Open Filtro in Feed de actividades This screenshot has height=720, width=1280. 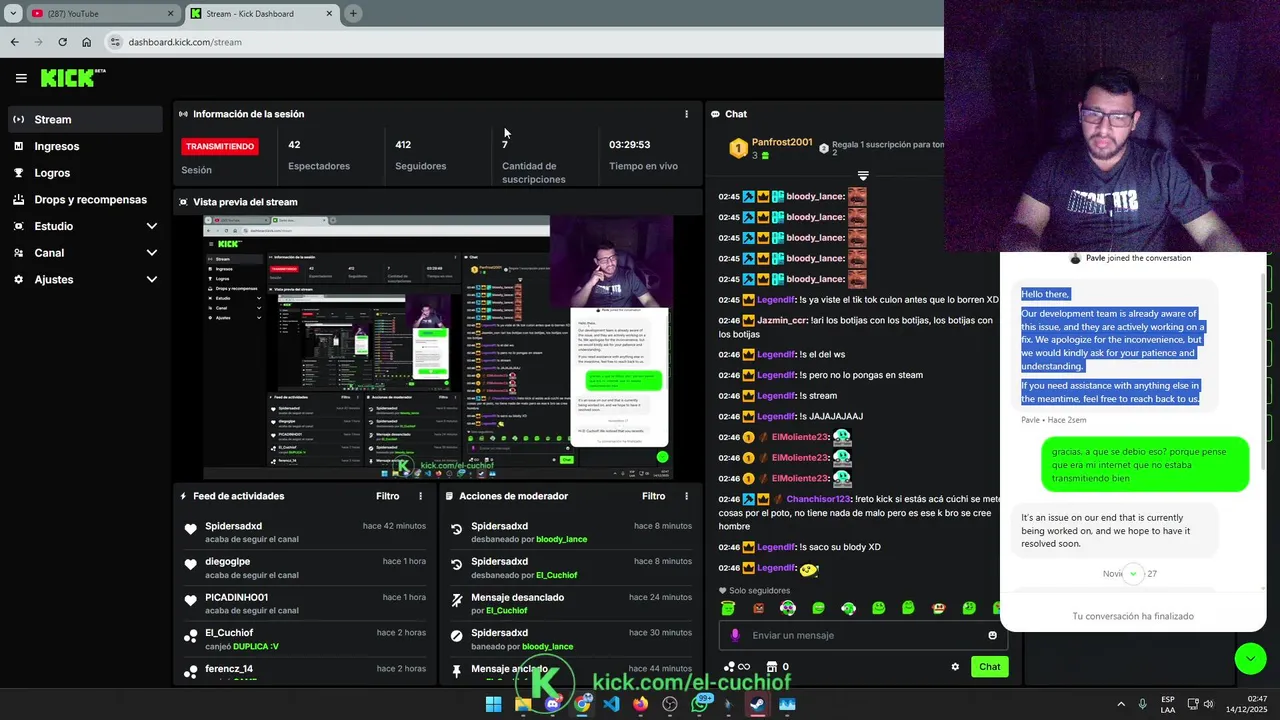point(387,496)
